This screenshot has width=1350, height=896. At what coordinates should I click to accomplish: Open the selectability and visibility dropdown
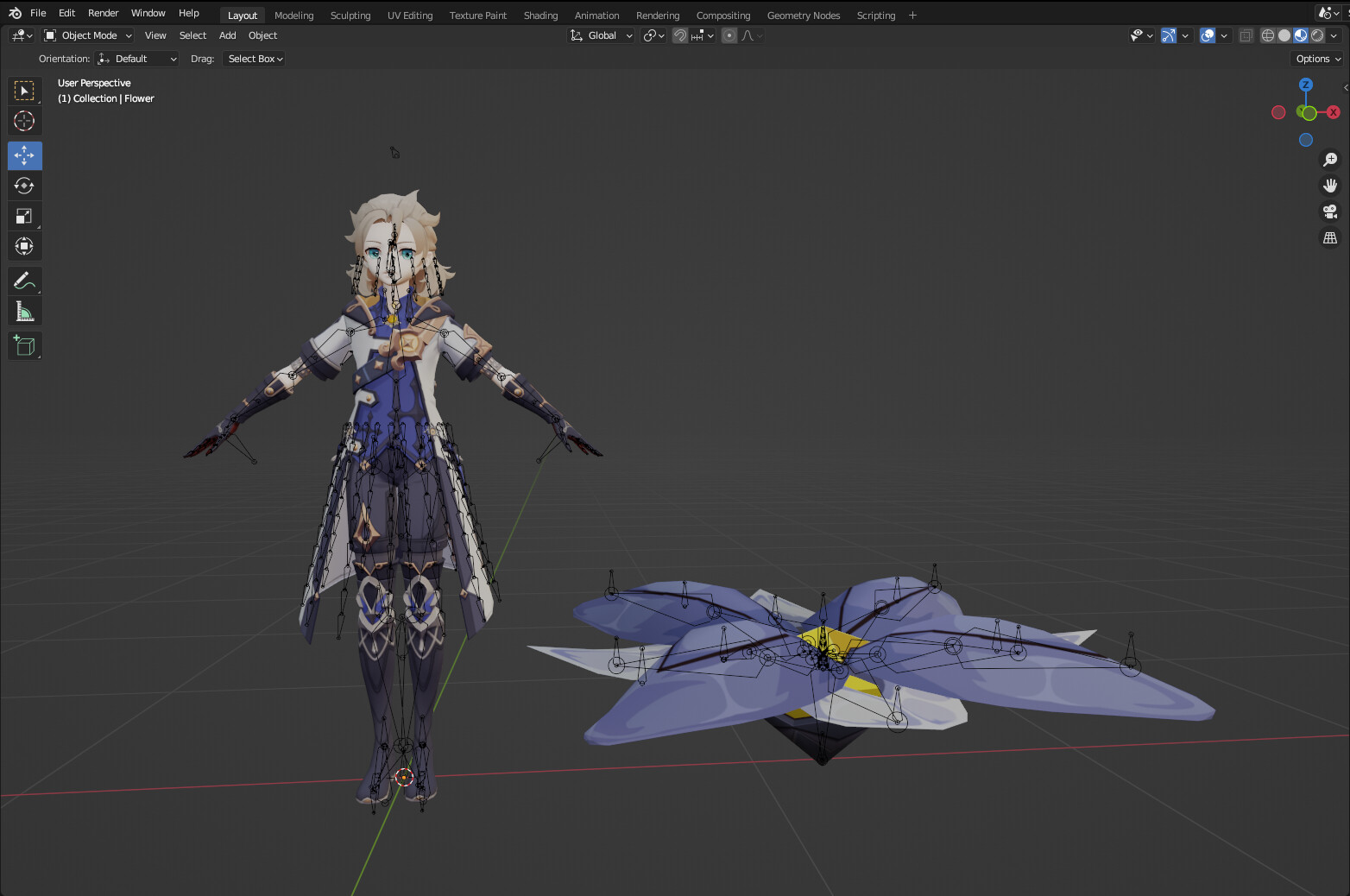(1142, 35)
